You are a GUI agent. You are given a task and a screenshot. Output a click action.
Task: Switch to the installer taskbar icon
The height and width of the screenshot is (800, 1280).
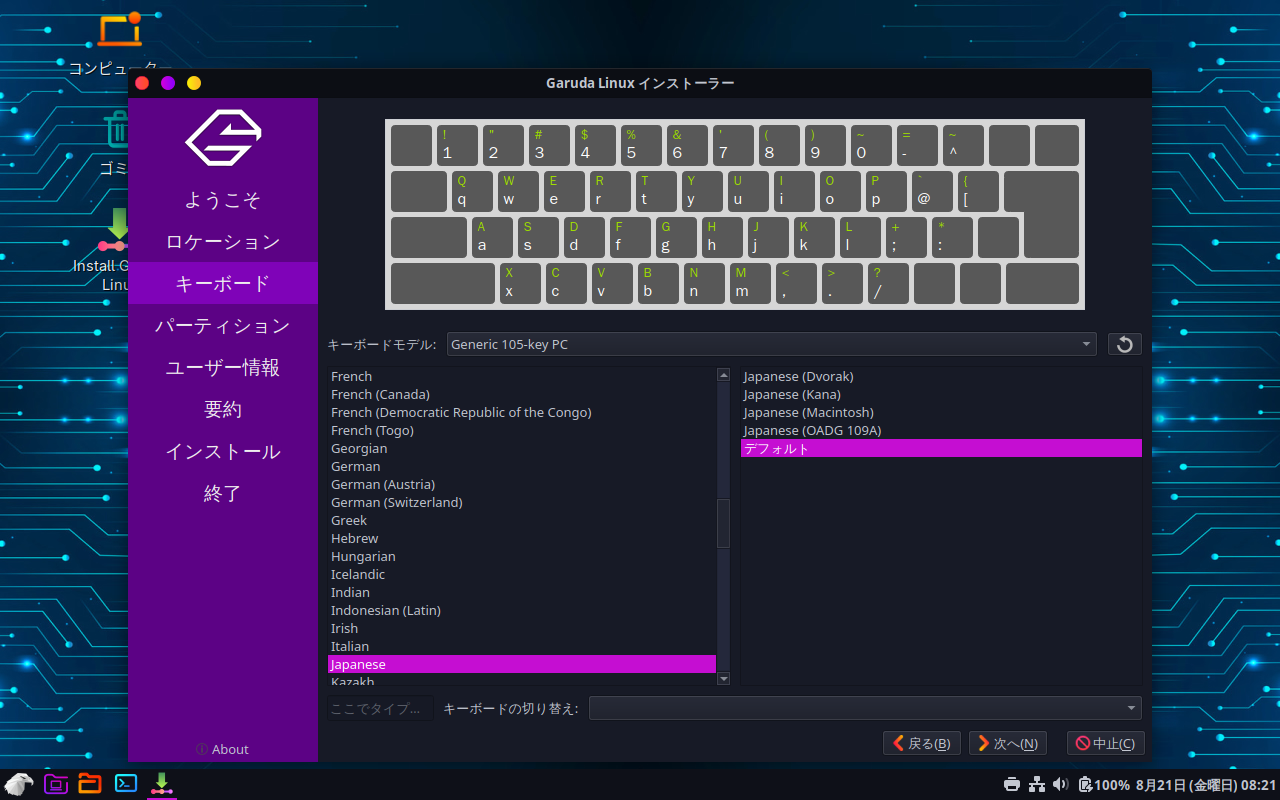pyautogui.click(x=161, y=784)
